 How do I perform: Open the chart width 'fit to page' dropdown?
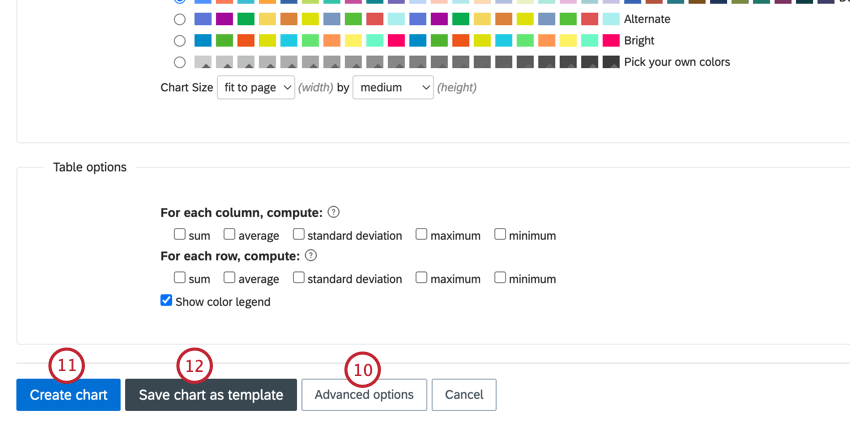(256, 87)
